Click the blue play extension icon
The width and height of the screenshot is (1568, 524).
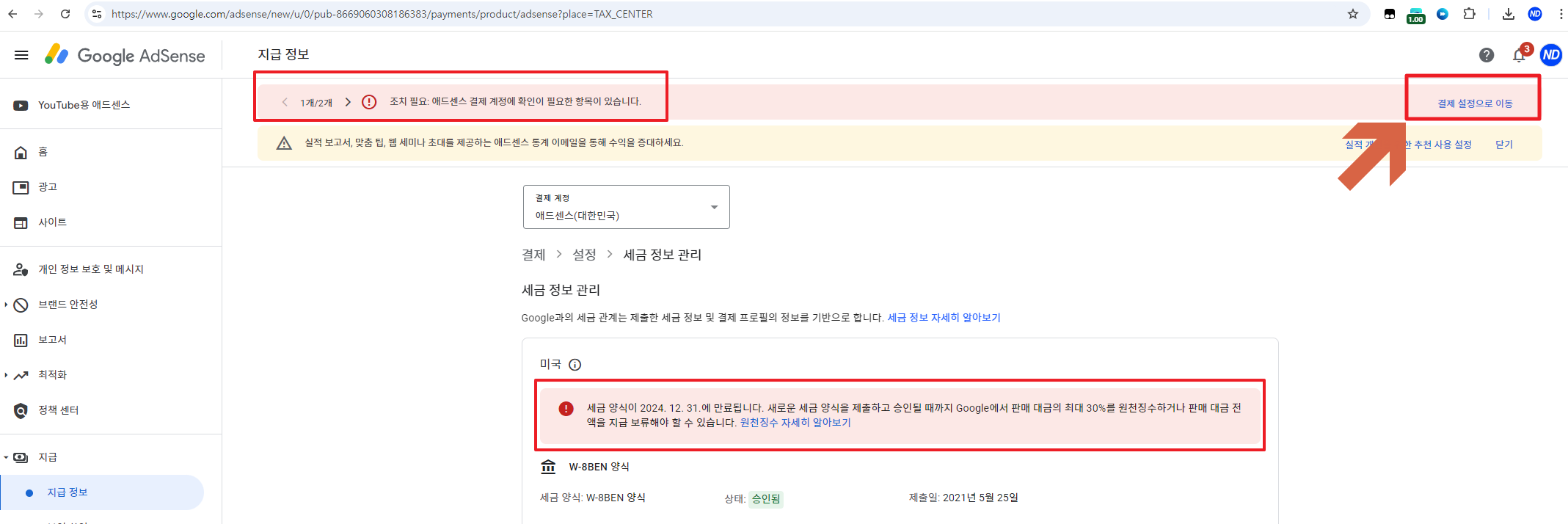[1443, 14]
